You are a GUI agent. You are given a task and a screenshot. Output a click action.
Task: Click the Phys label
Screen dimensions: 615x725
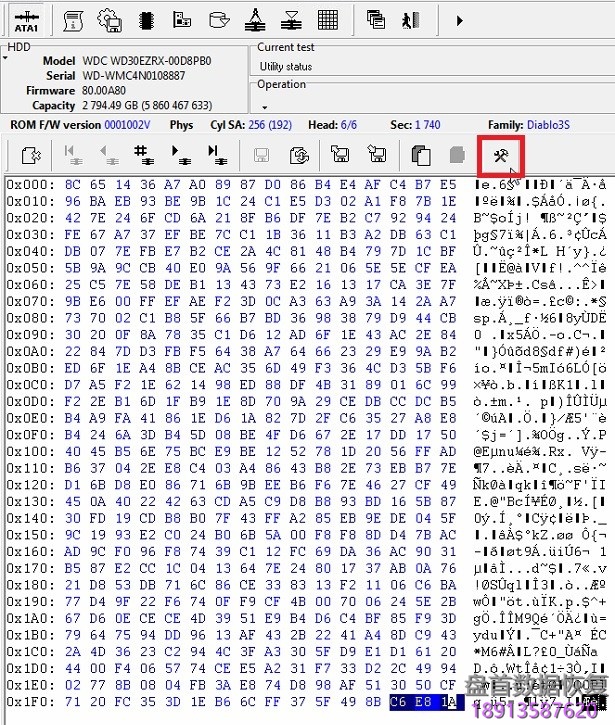(x=181, y=125)
